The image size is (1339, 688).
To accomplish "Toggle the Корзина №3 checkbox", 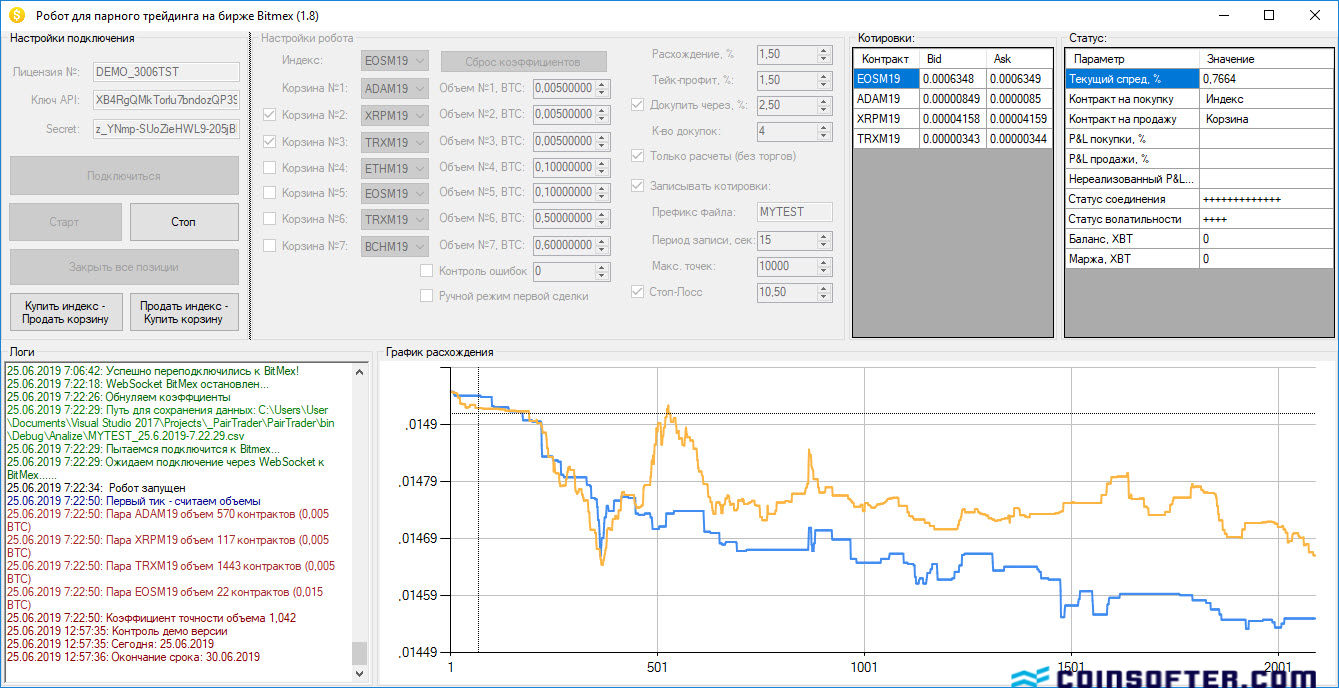I will [x=269, y=141].
